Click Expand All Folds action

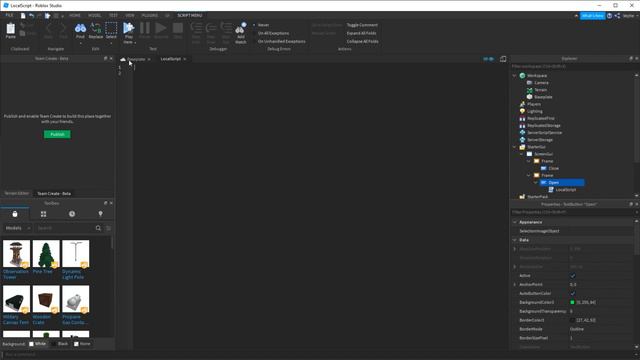click(x=362, y=33)
